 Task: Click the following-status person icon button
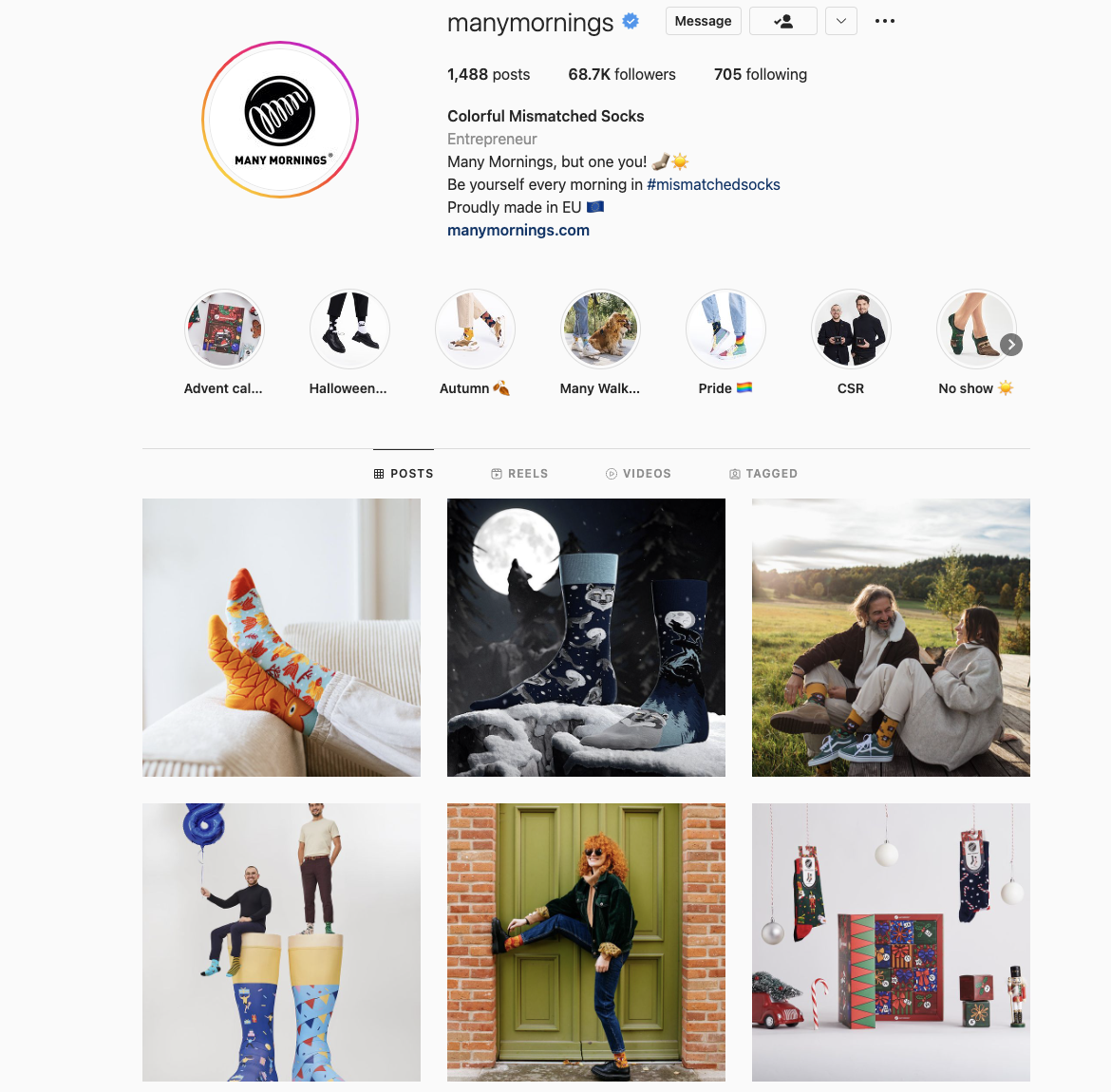(x=783, y=21)
